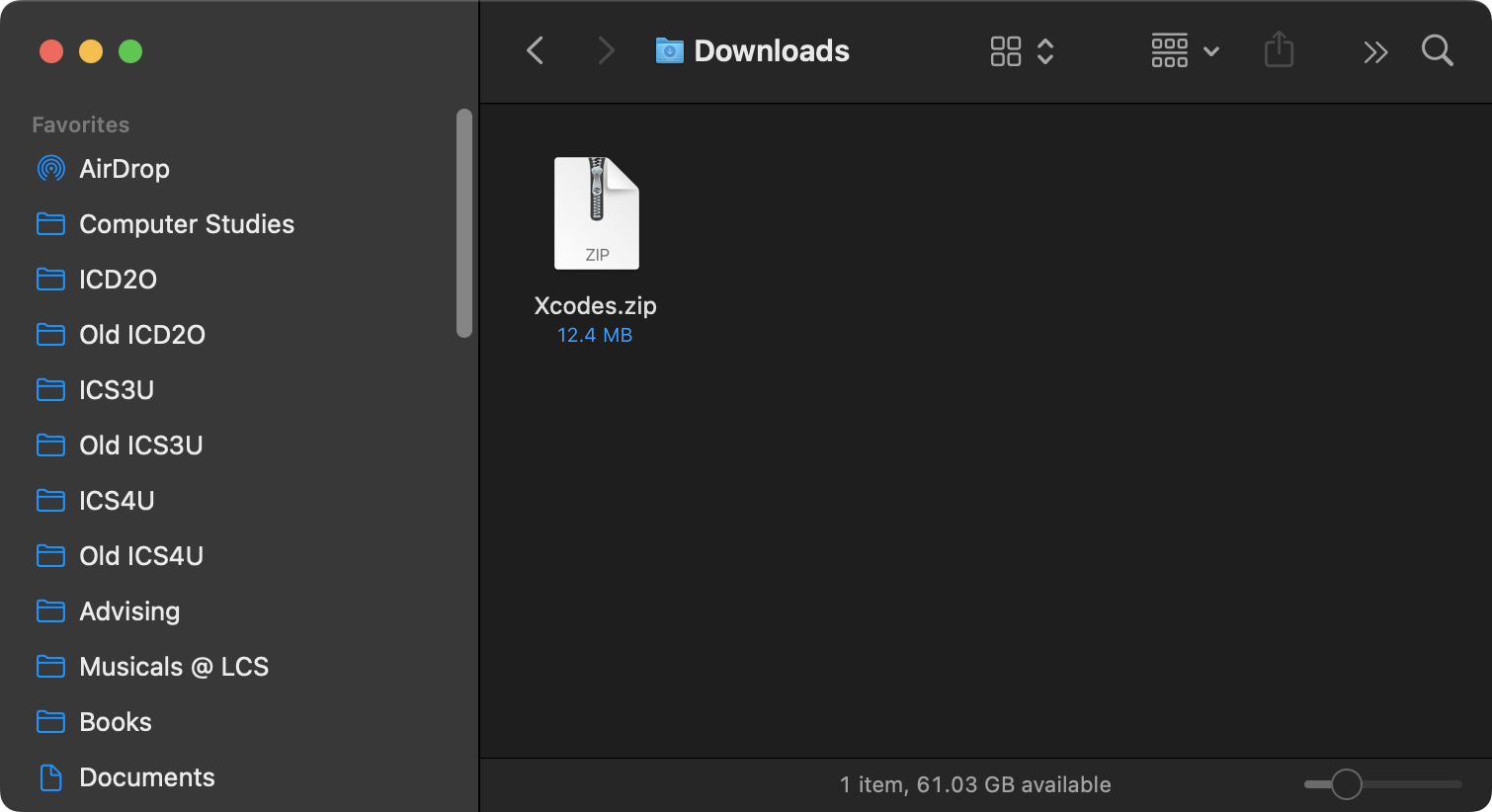Select Musicals @ LCS in sidebar
The width and height of the screenshot is (1492, 812).
(x=173, y=667)
